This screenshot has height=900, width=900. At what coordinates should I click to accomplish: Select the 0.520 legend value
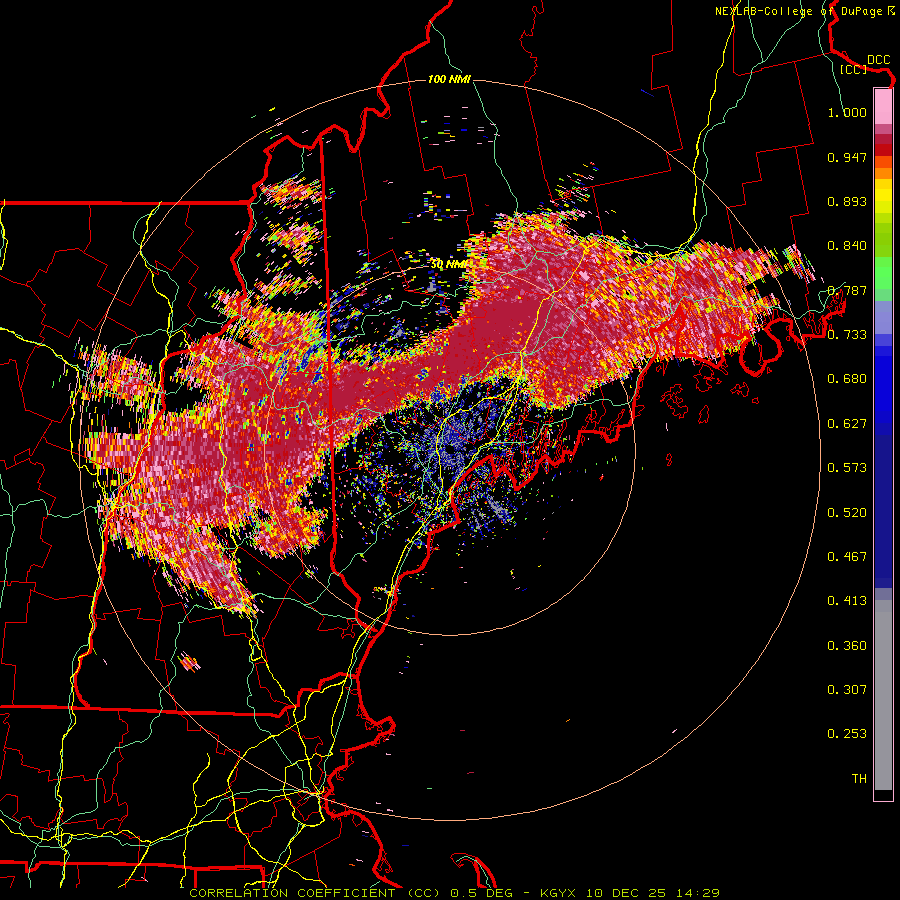coord(847,513)
